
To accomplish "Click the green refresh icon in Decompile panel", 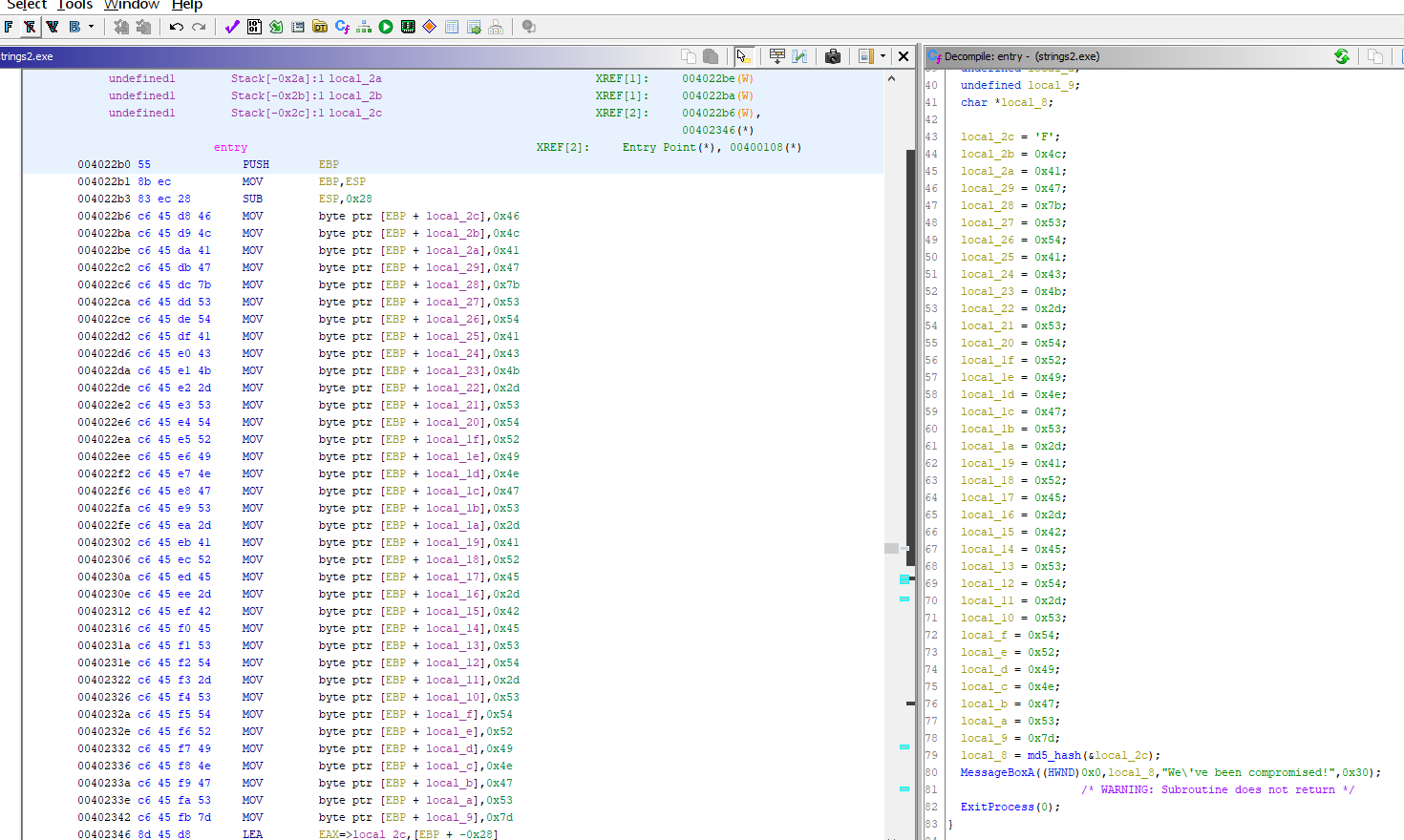I will point(1342,56).
